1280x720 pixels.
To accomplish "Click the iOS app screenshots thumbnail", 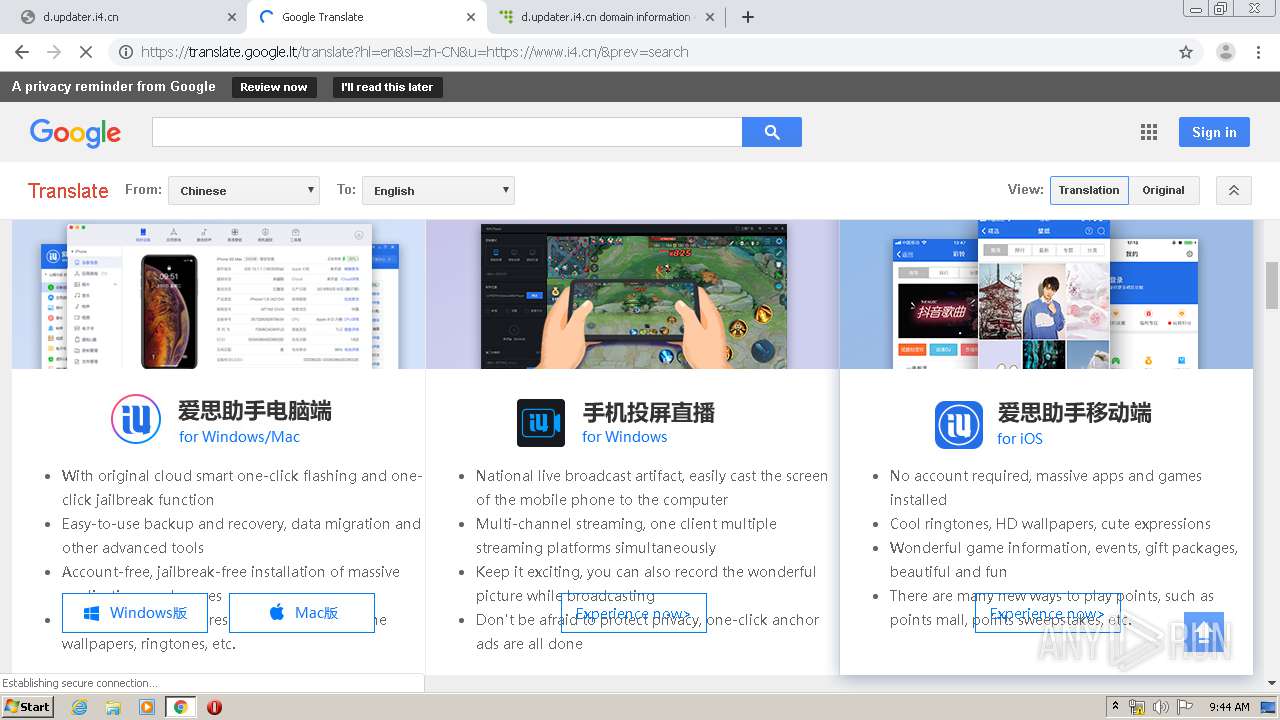I will 1046,294.
